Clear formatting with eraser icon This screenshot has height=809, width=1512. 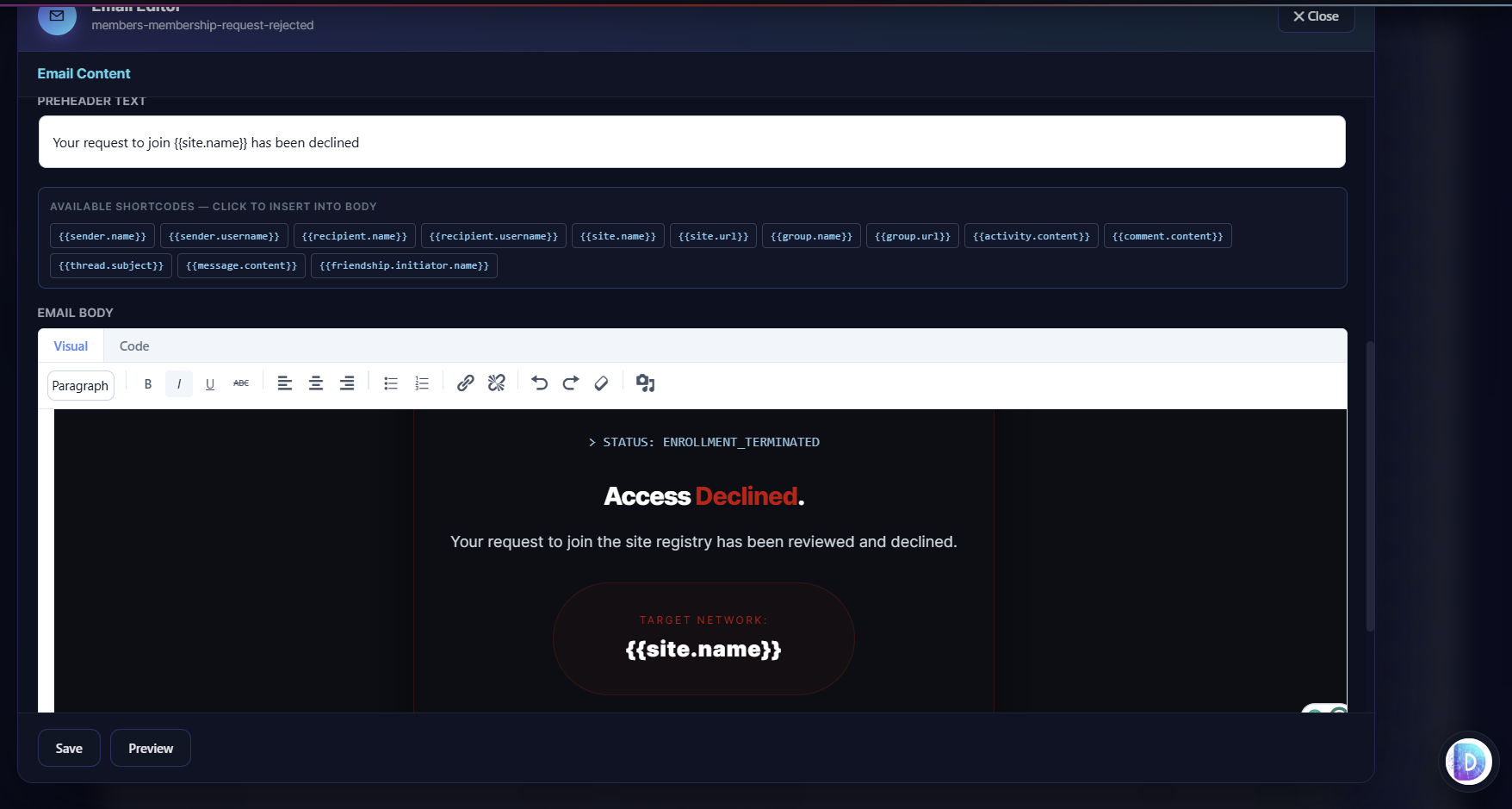[x=602, y=383]
